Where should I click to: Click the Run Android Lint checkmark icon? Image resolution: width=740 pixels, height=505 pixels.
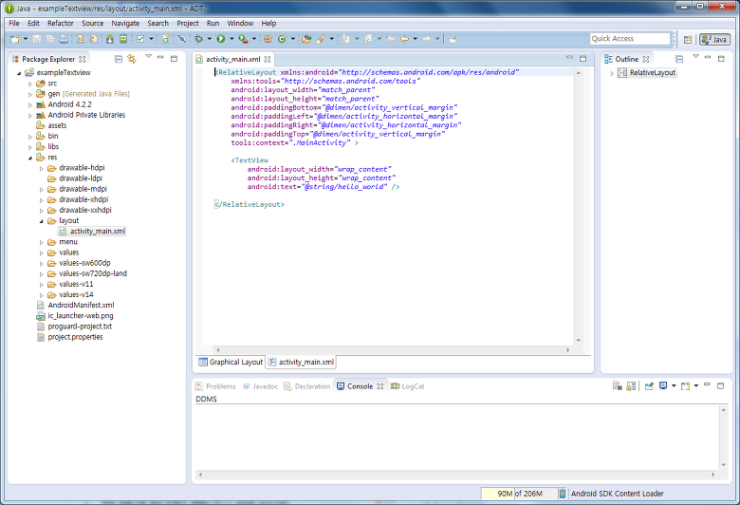pos(140,39)
